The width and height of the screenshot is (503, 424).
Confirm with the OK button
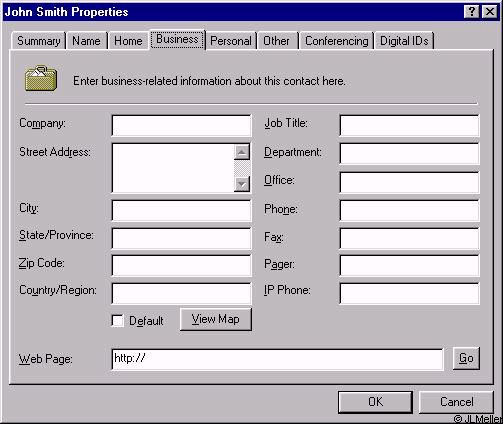375,402
